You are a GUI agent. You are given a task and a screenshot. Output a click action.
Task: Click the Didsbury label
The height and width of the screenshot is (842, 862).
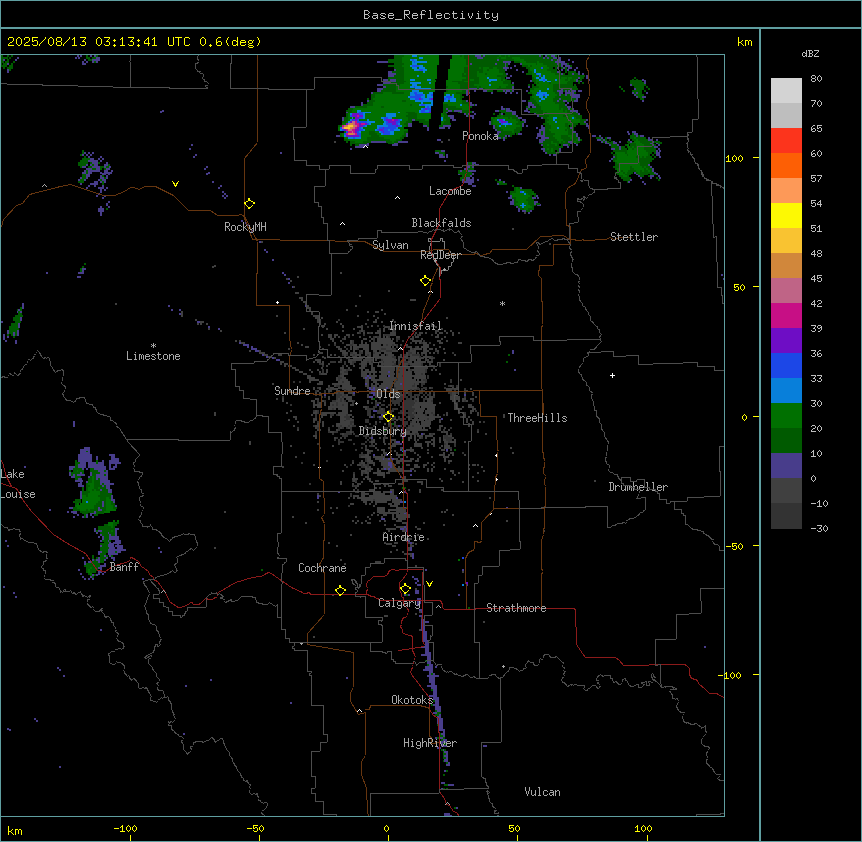[383, 431]
